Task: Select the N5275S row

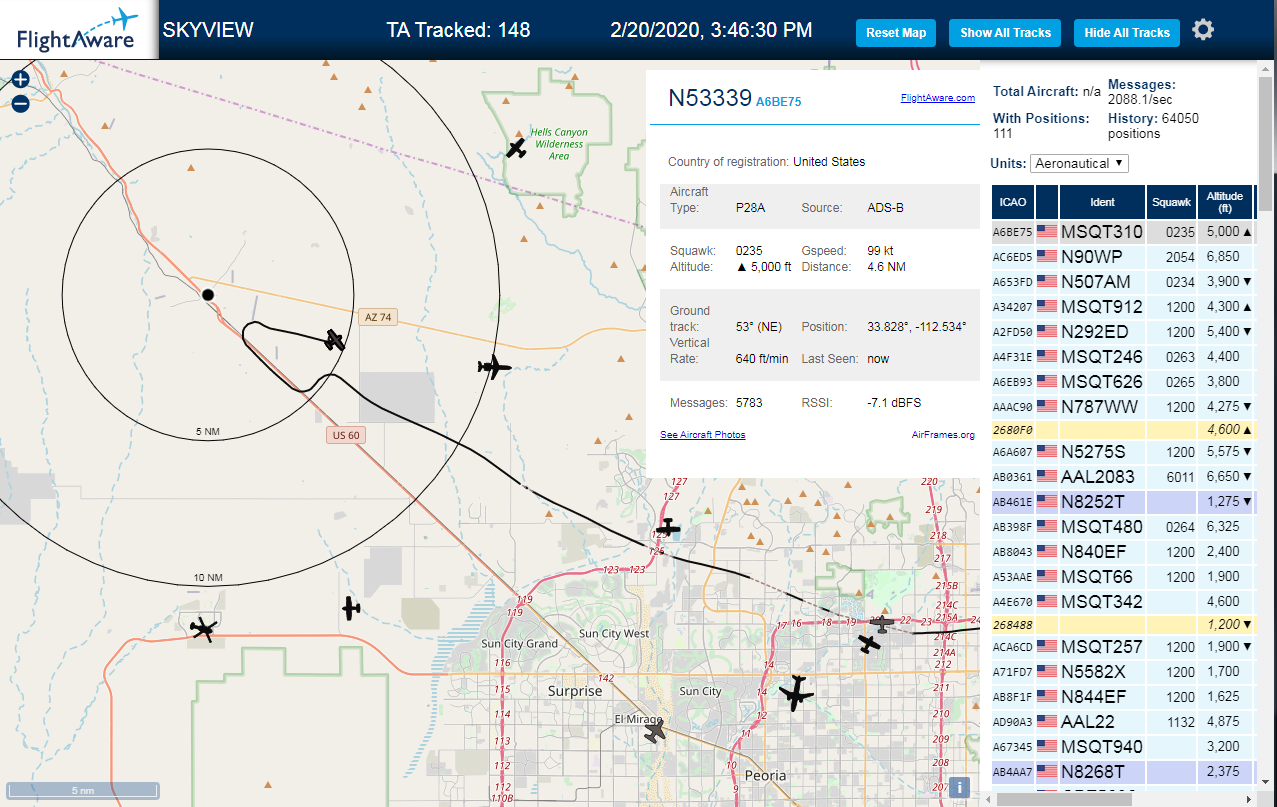Action: (x=1123, y=452)
